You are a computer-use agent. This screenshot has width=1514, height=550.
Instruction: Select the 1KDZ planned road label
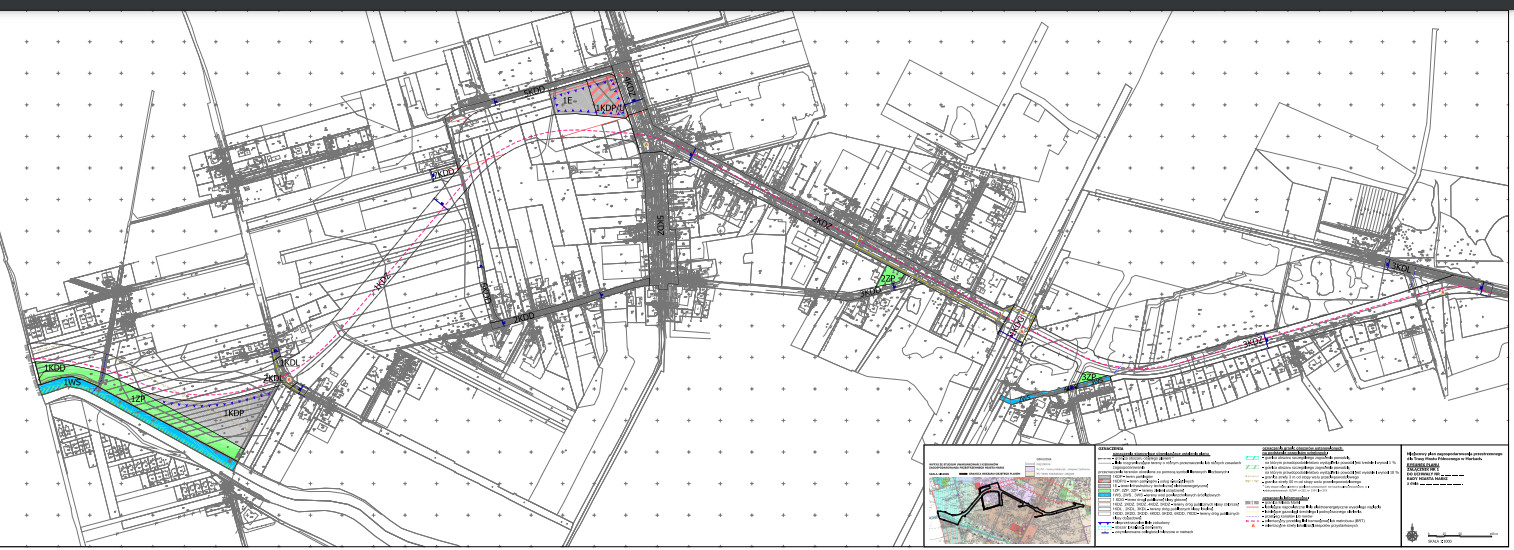(x=382, y=284)
